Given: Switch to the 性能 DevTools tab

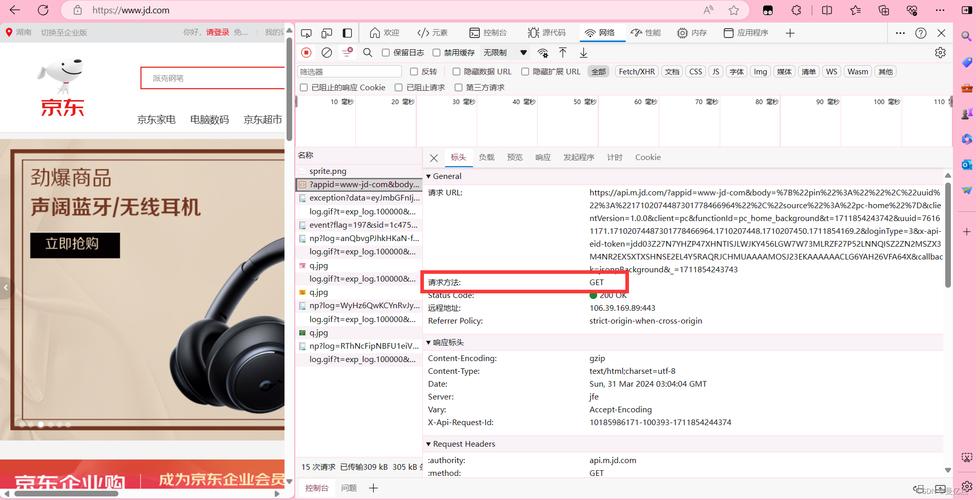Looking at the screenshot, I should point(645,33).
